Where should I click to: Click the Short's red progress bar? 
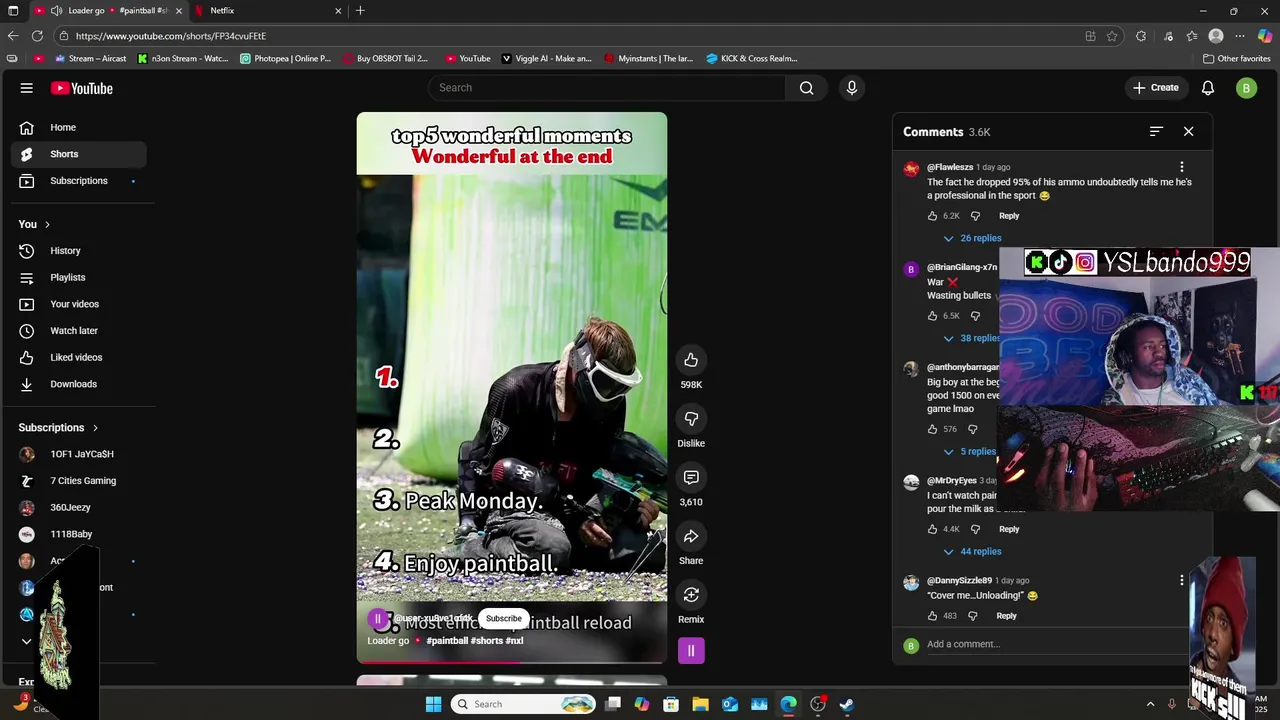[x=512, y=662]
